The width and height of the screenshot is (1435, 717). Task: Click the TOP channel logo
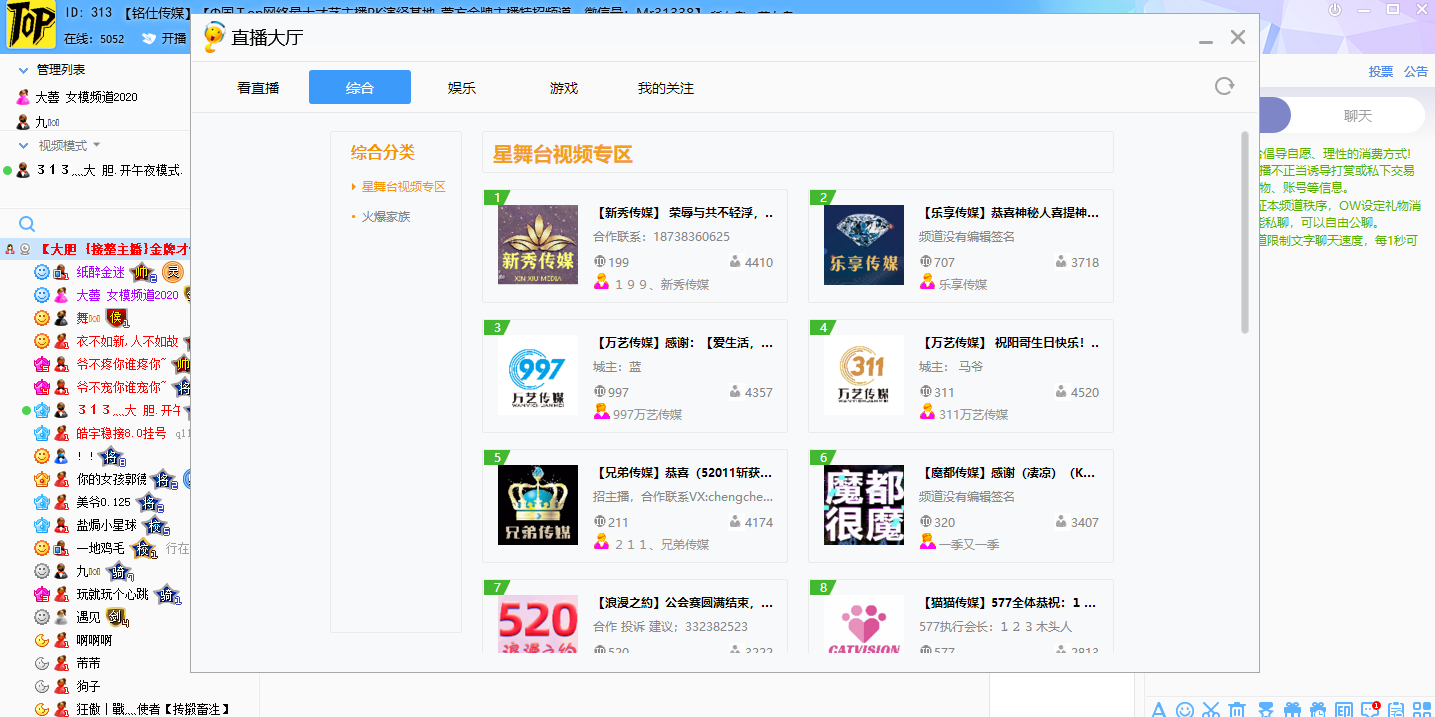[x=30, y=26]
